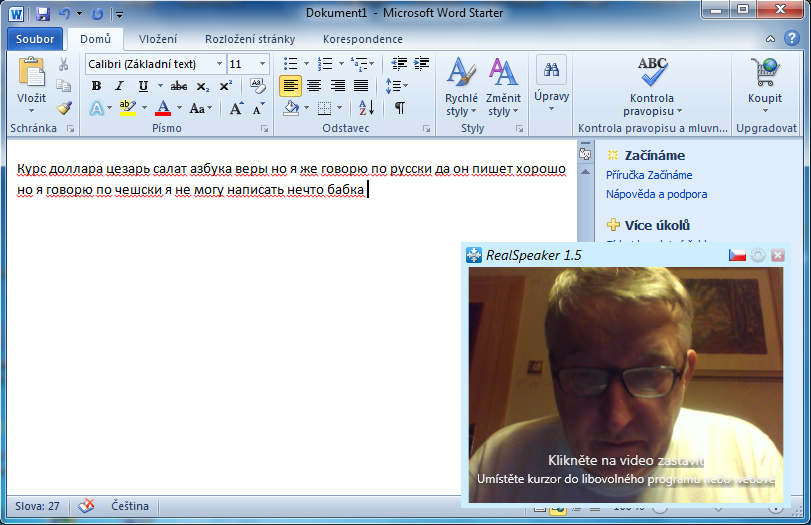Open the Korespondence tab
Image resolution: width=811 pixels, height=525 pixels.
click(x=363, y=39)
